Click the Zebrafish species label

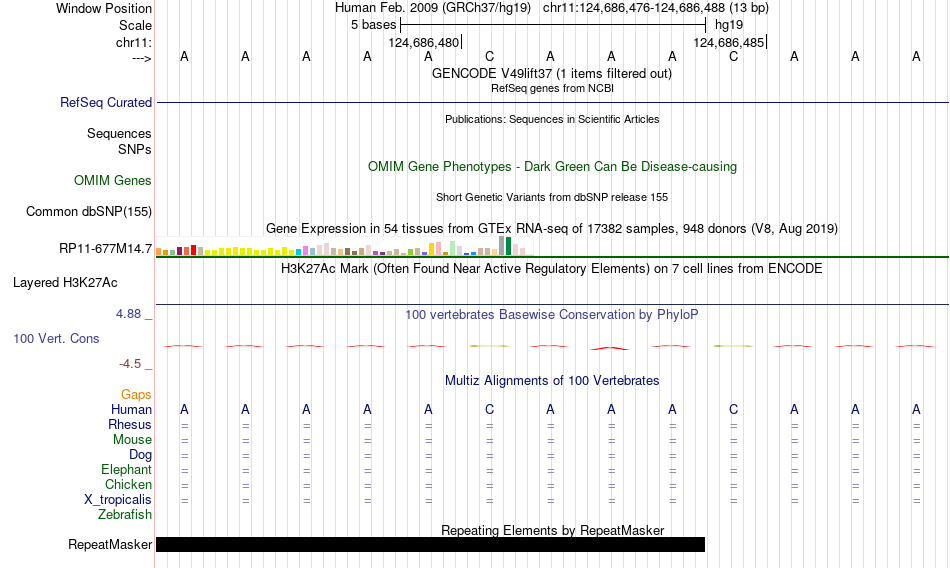click(x=125, y=514)
